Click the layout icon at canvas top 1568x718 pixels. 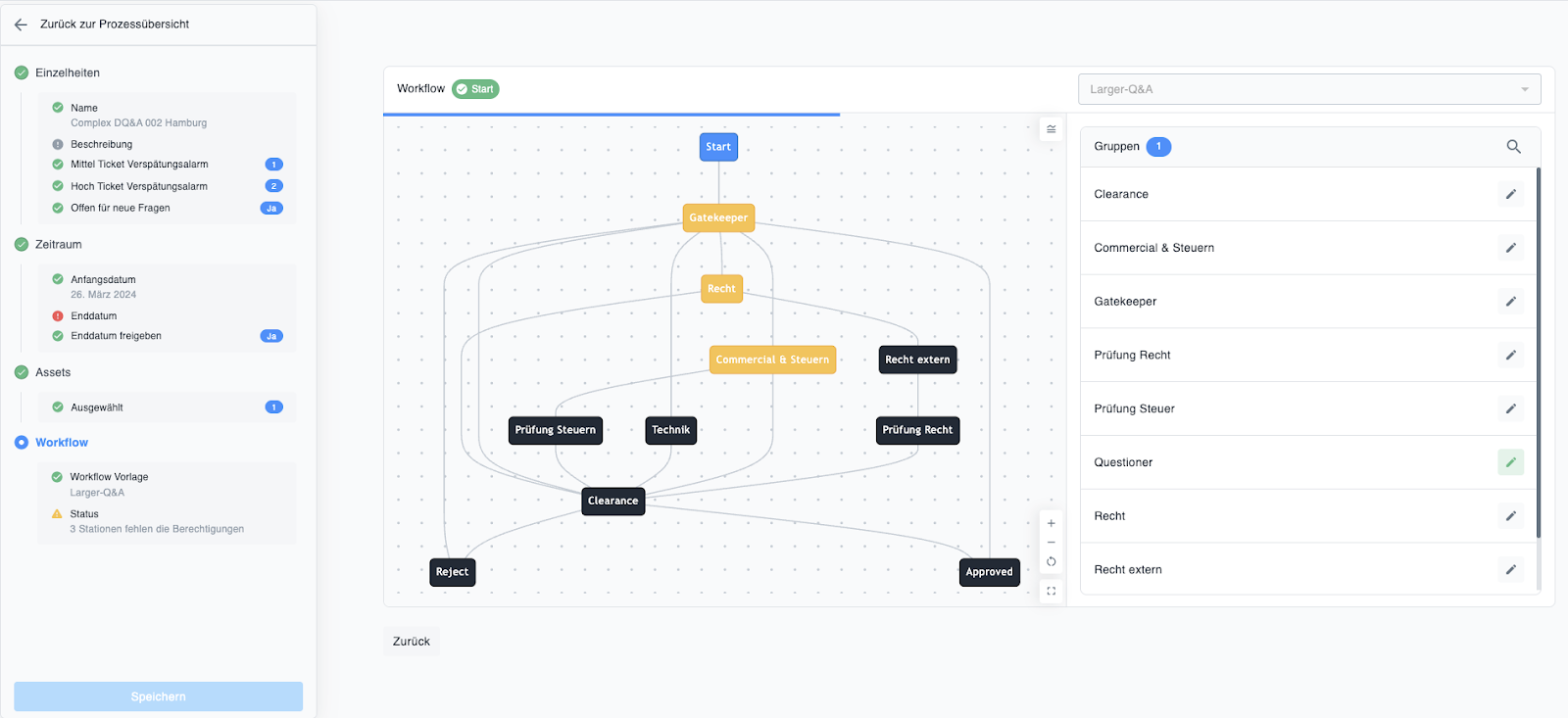pos(1051,129)
